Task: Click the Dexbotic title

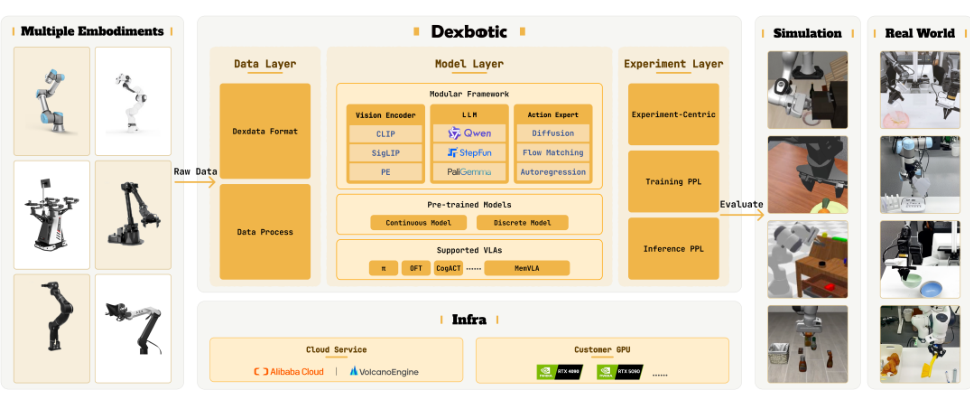Action: [x=469, y=32]
